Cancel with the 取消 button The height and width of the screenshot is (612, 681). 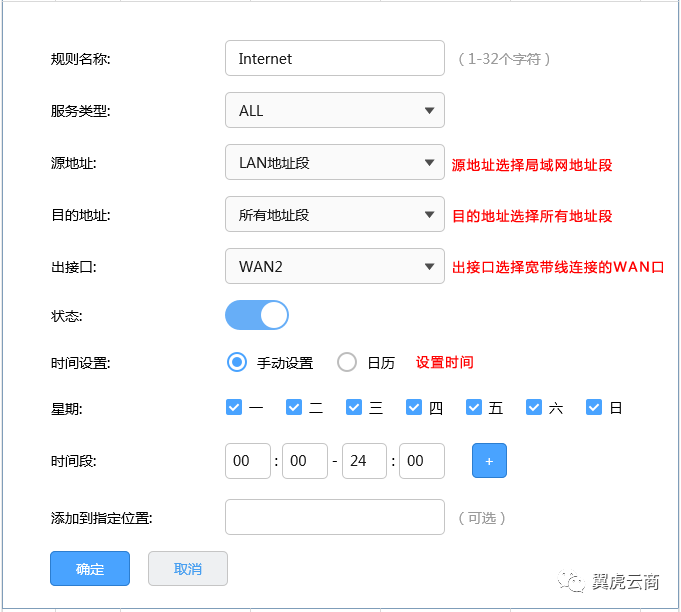click(x=188, y=569)
